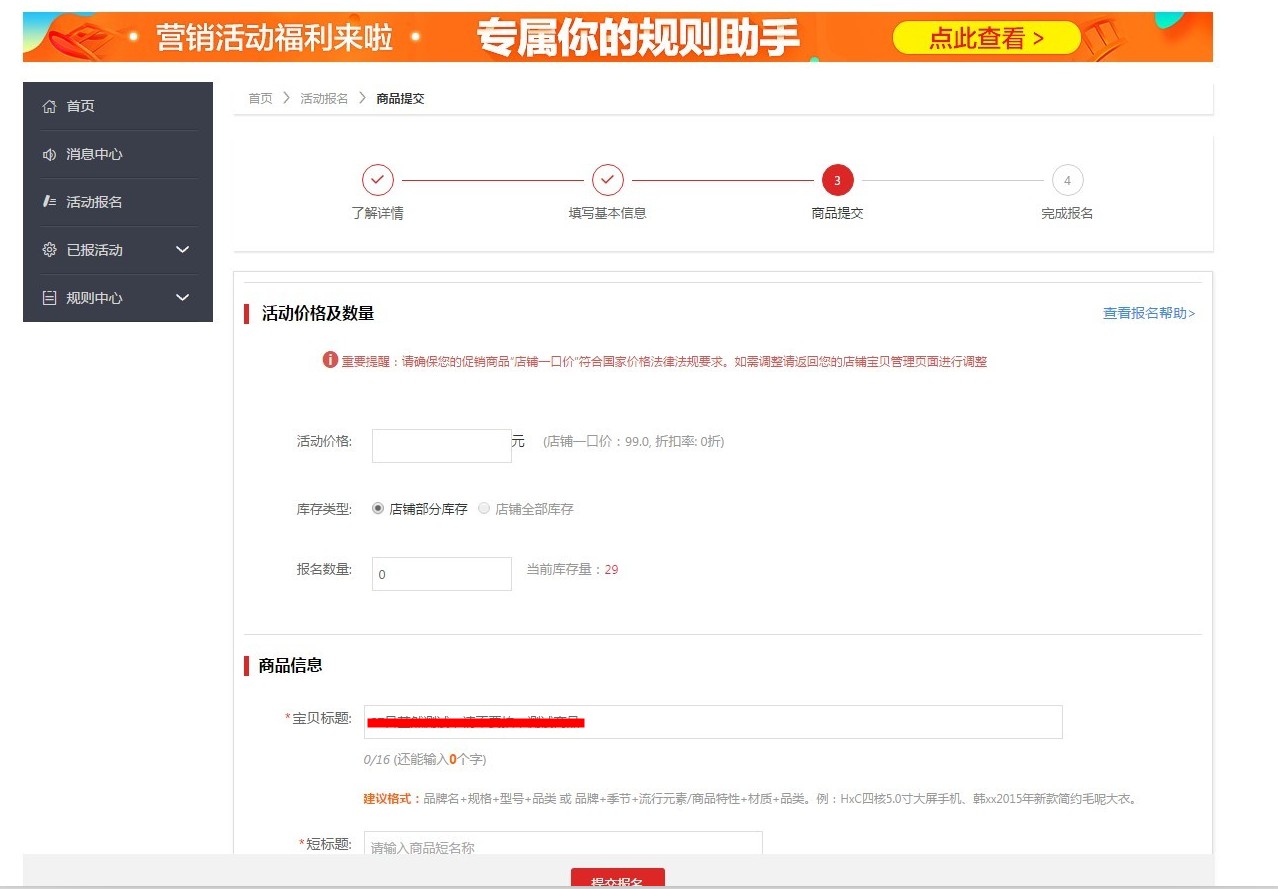Click the 商品提交 breadcrumb text

pos(400,98)
